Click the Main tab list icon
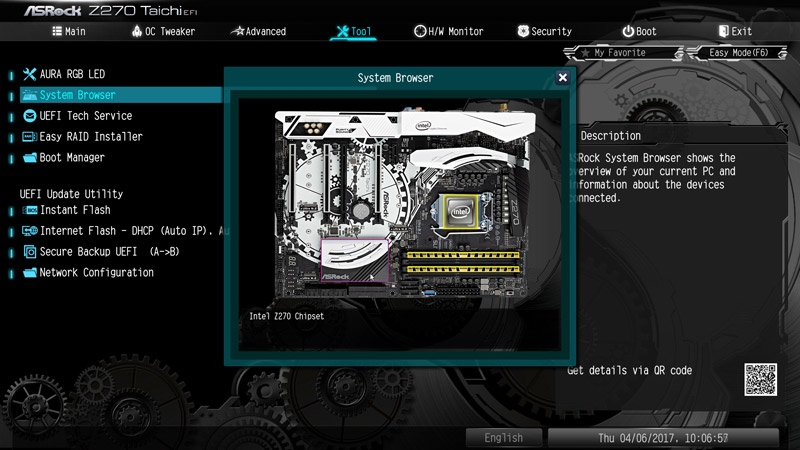The height and width of the screenshot is (450, 800). [57, 31]
